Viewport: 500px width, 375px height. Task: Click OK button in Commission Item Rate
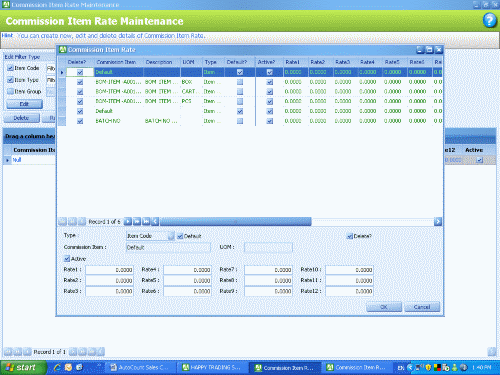[x=384, y=307]
